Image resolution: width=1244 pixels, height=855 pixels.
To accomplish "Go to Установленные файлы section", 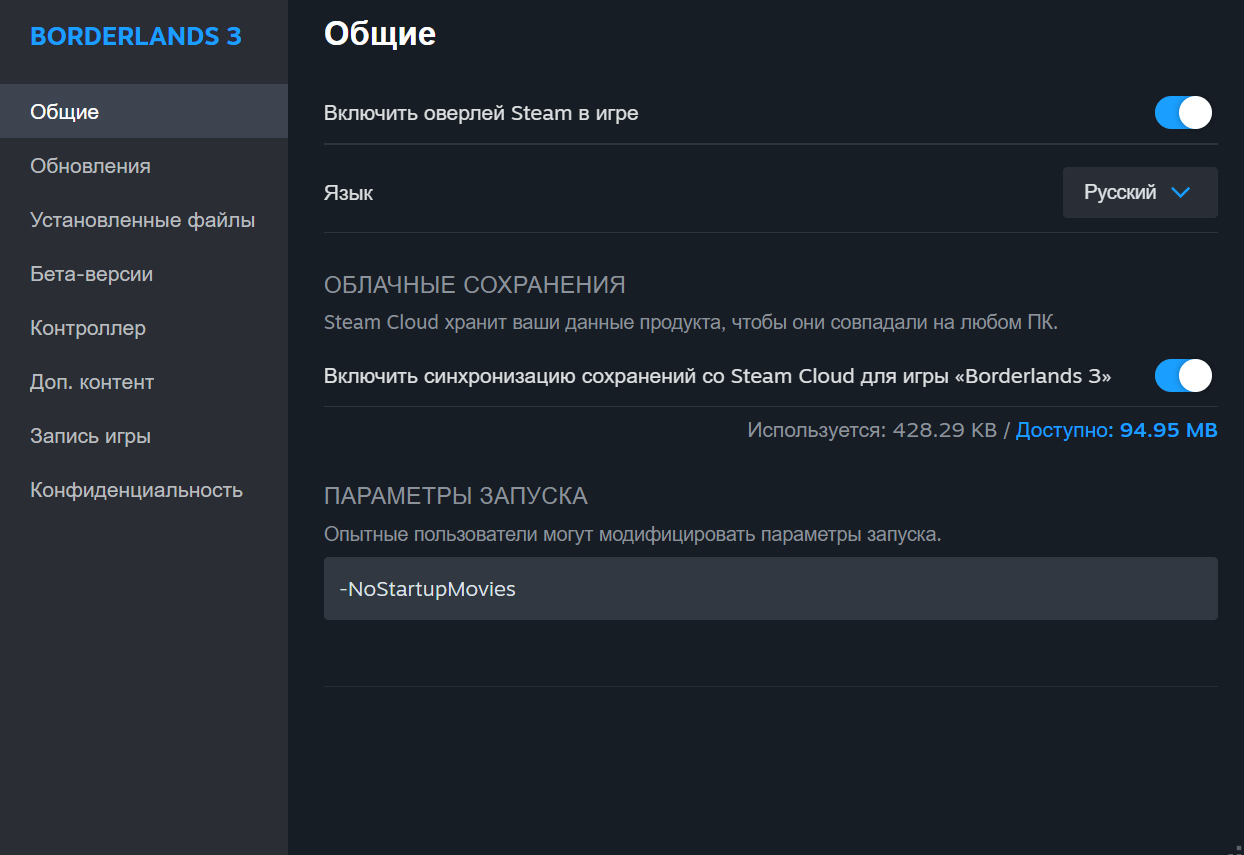I will tap(144, 219).
